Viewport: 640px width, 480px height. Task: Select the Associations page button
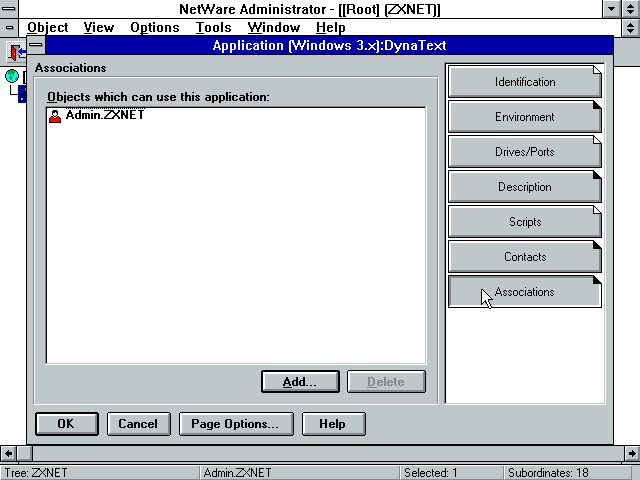pos(524,292)
